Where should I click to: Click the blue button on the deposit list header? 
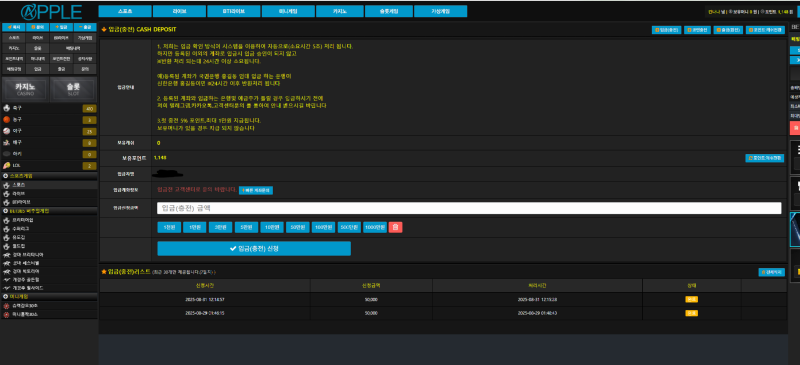pyautogui.click(x=771, y=272)
